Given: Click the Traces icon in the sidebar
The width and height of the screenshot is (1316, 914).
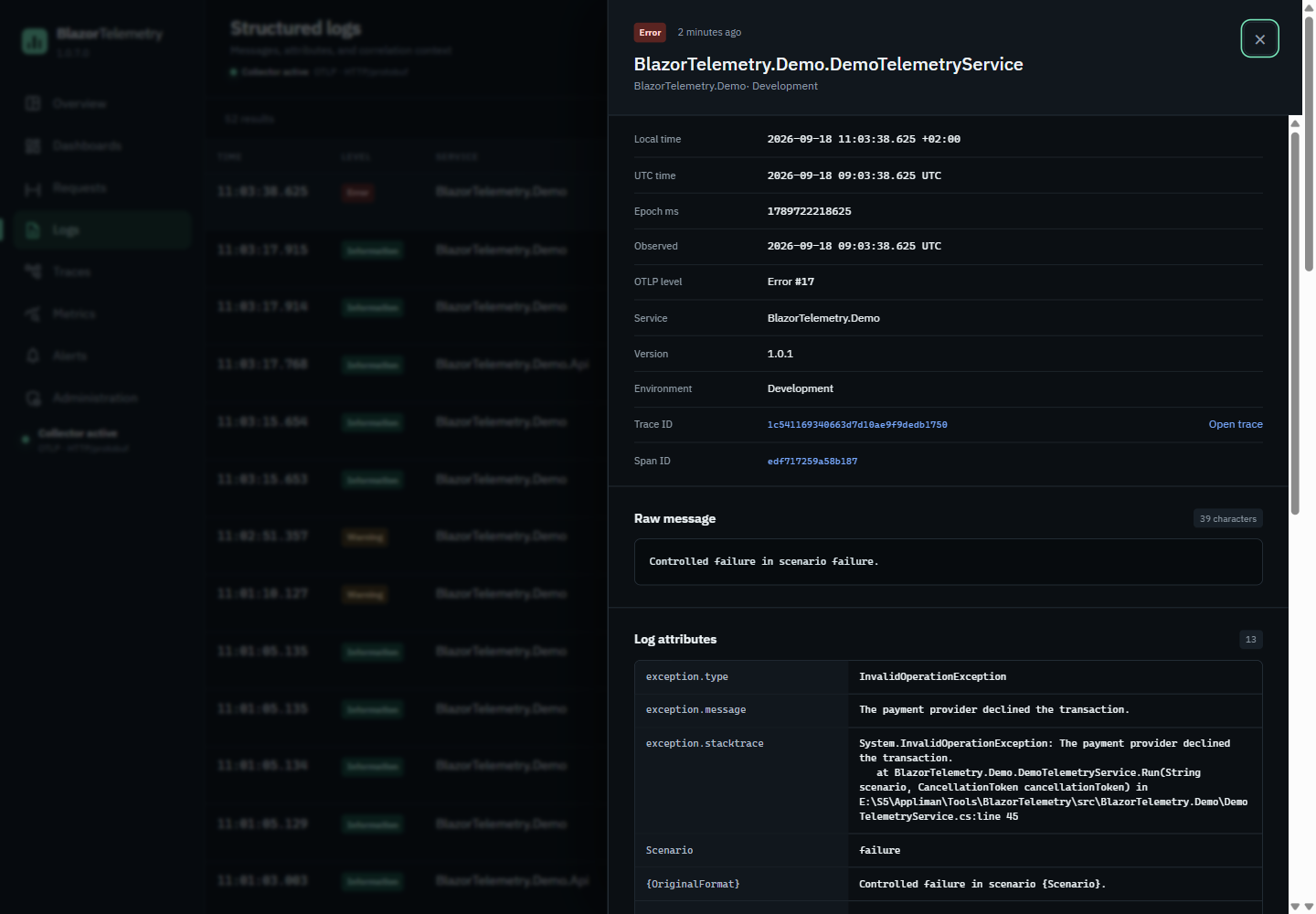Looking at the screenshot, I should point(34,272).
